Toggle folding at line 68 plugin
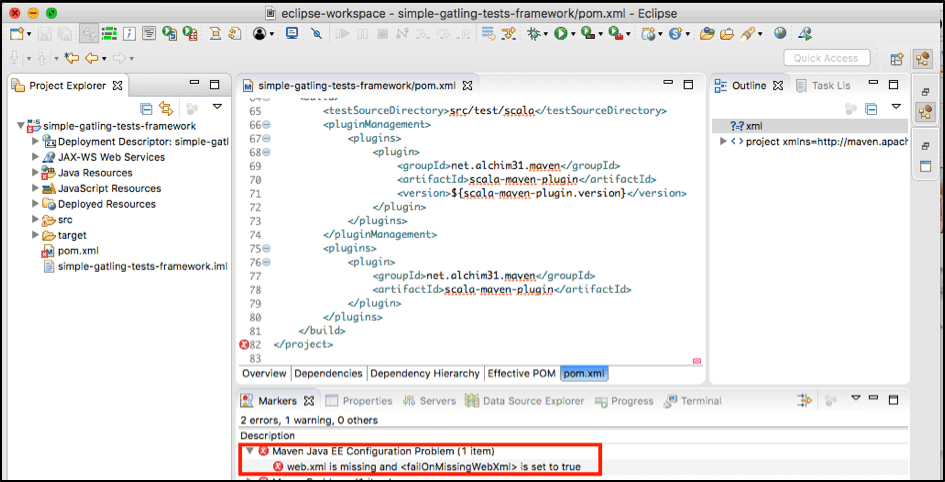 (x=266, y=152)
